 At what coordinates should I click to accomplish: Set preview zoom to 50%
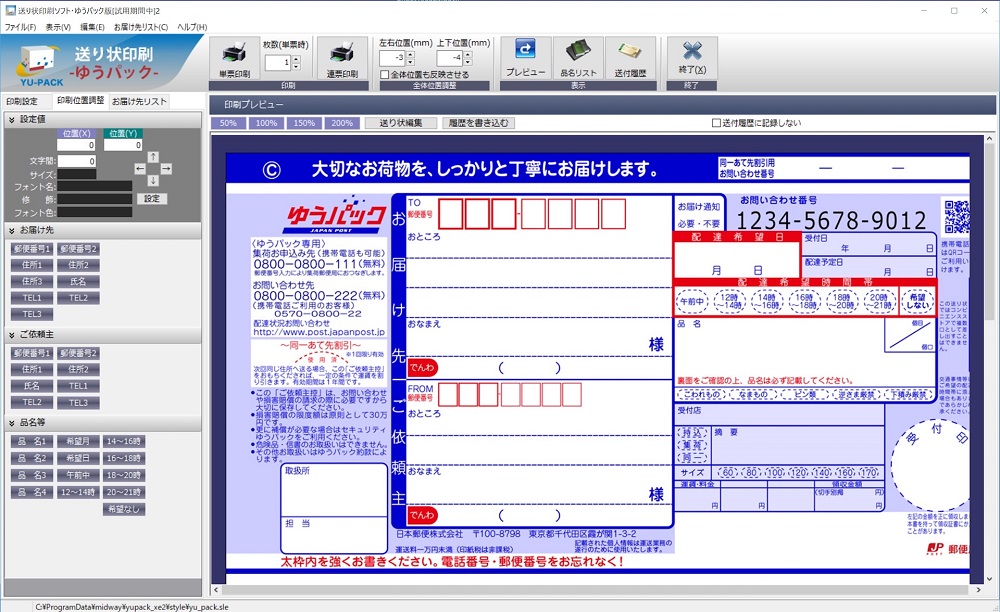[228, 123]
